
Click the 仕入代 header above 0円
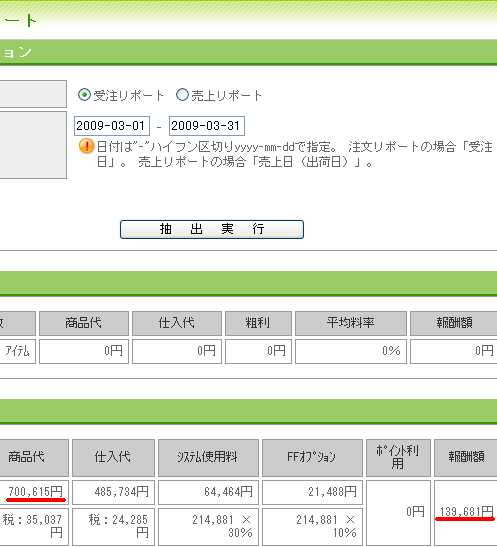pyautogui.click(x=177, y=323)
